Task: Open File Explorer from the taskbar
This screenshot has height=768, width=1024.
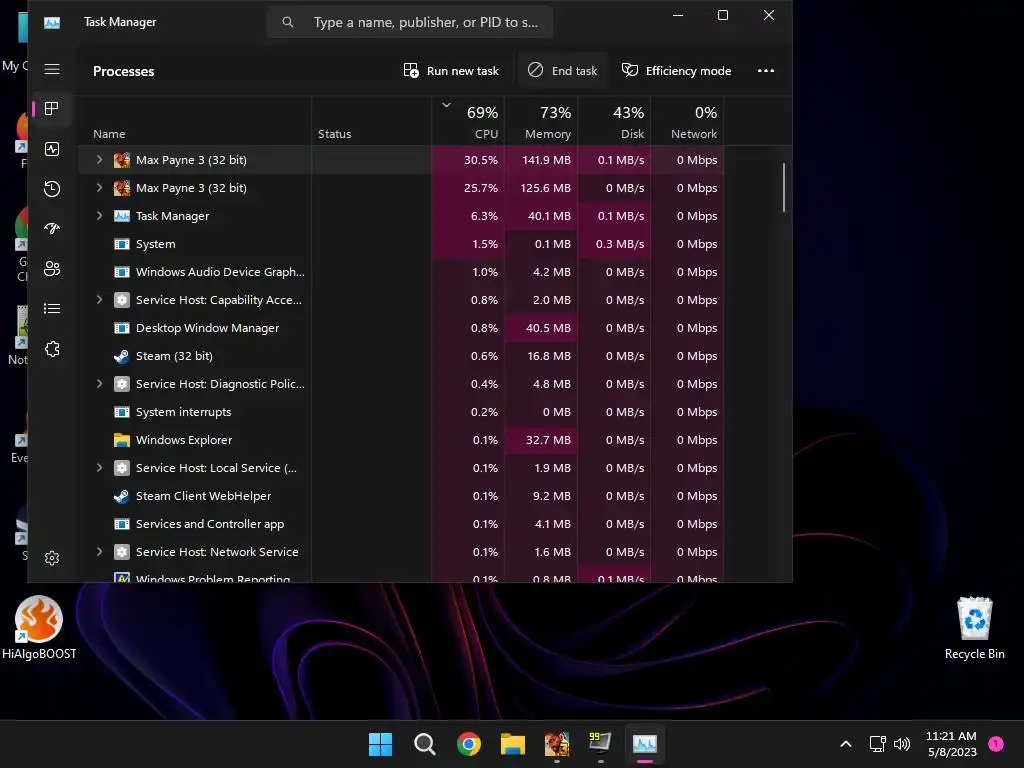Action: (x=513, y=744)
